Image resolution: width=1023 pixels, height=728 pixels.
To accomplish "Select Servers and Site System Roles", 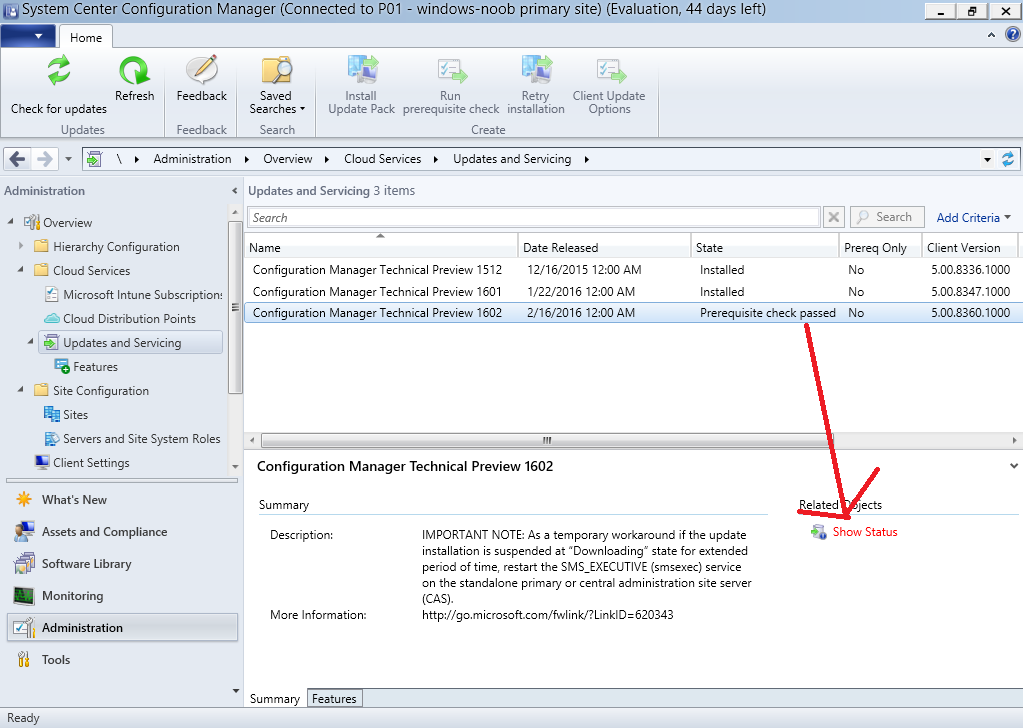I will coord(132,438).
